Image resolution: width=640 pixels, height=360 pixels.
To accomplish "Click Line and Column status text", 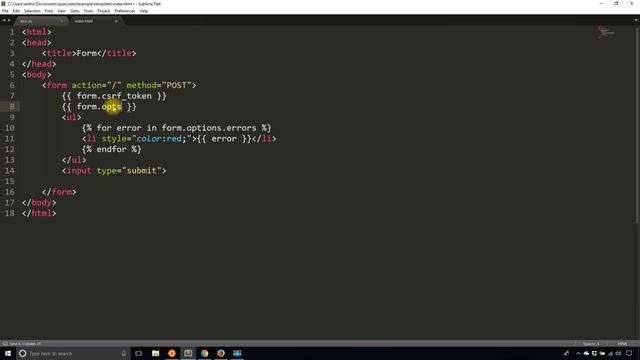I will click(x=25, y=344).
